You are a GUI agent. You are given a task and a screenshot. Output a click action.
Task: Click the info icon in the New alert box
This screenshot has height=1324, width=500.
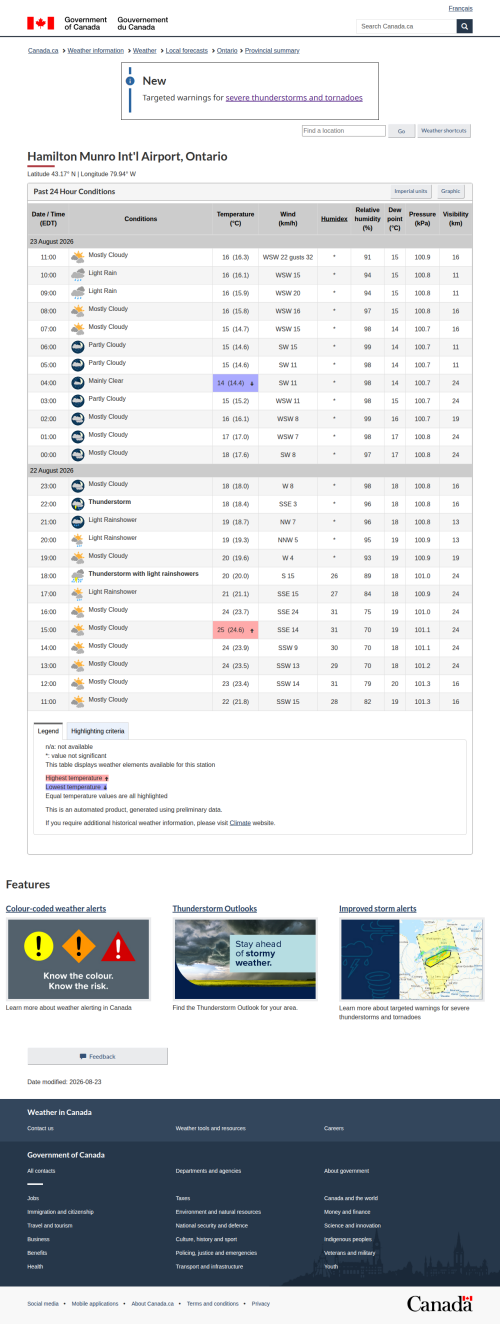[128, 81]
